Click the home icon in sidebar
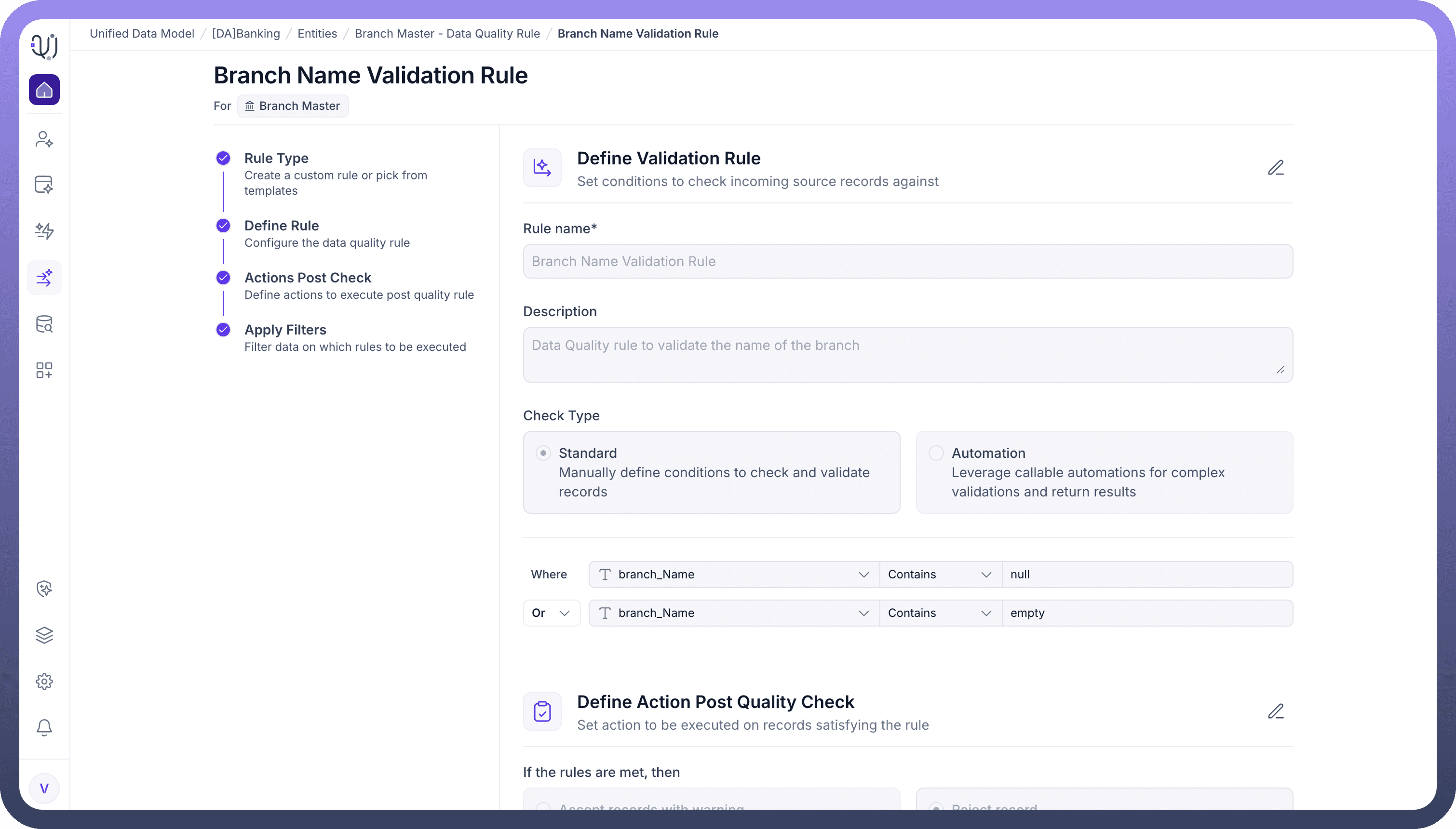The height and width of the screenshot is (829, 1456). [x=44, y=90]
